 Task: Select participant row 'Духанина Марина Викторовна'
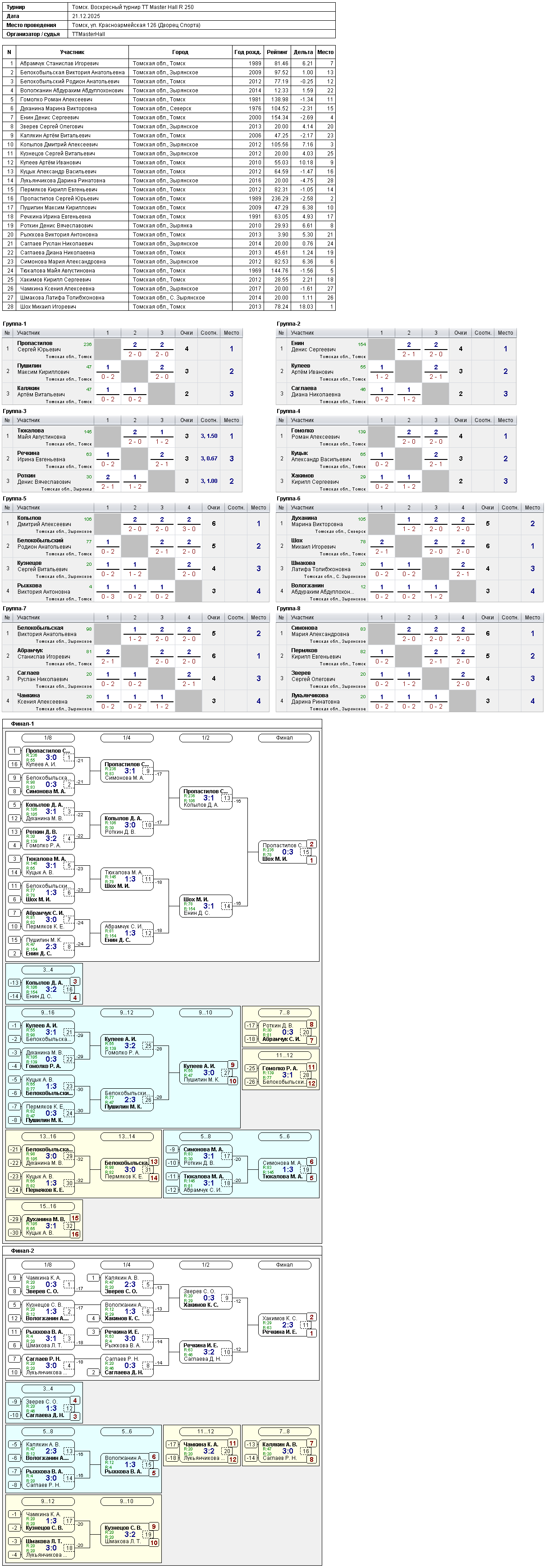pyautogui.click(x=169, y=109)
